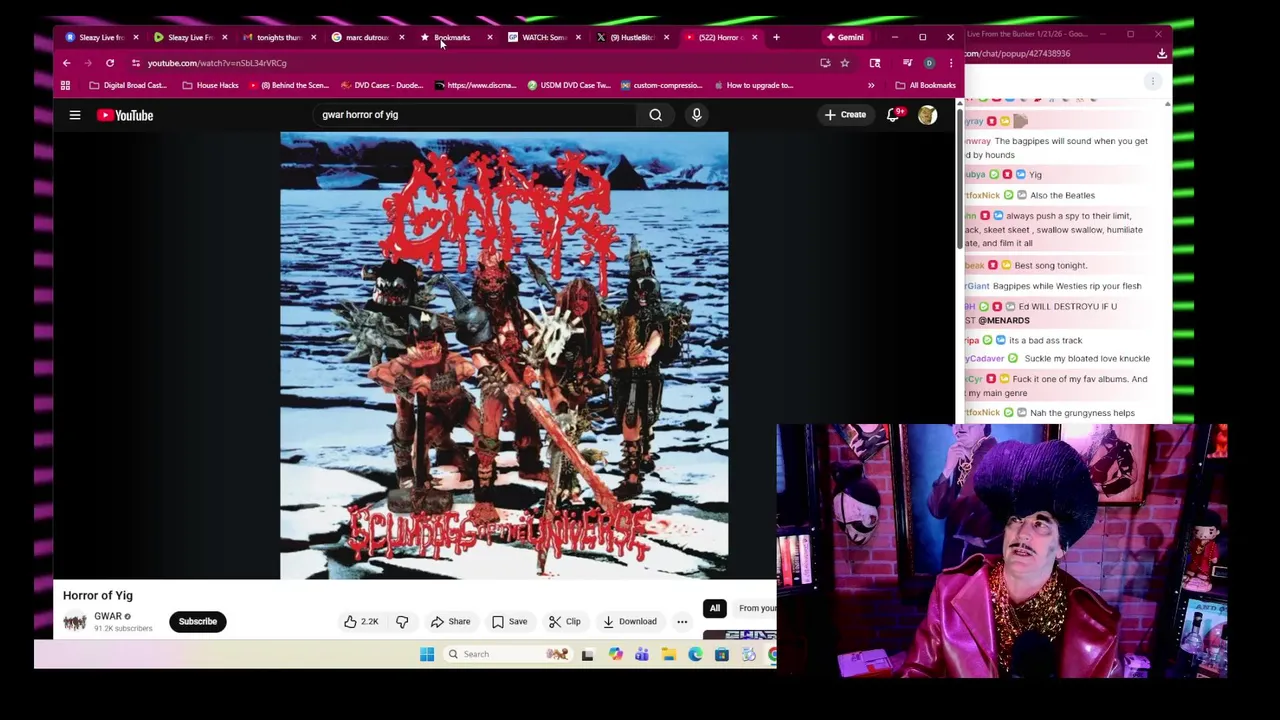Image resolution: width=1280 pixels, height=720 pixels.
Task: Open the Windows Start button
Action: point(427,654)
